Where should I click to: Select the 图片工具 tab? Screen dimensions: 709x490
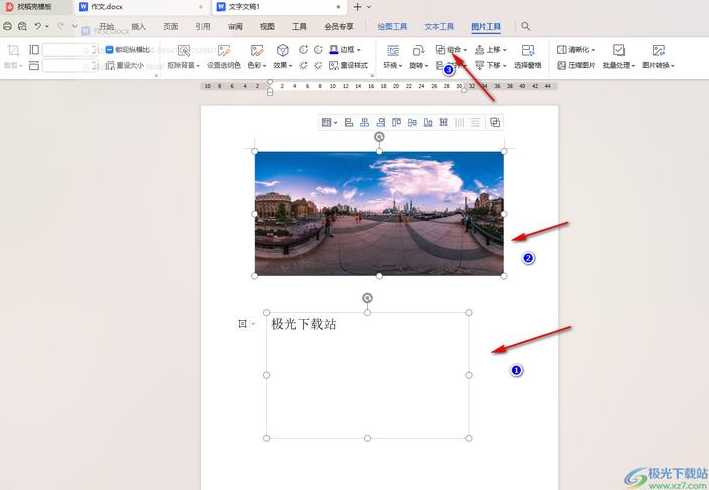486,27
